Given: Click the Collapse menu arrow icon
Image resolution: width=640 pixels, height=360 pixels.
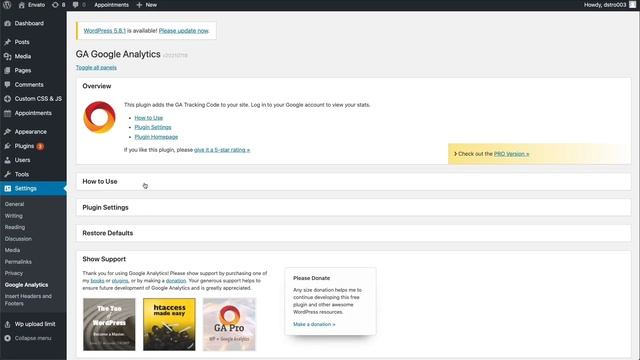Looking at the screenshot, I should point(7,338).
